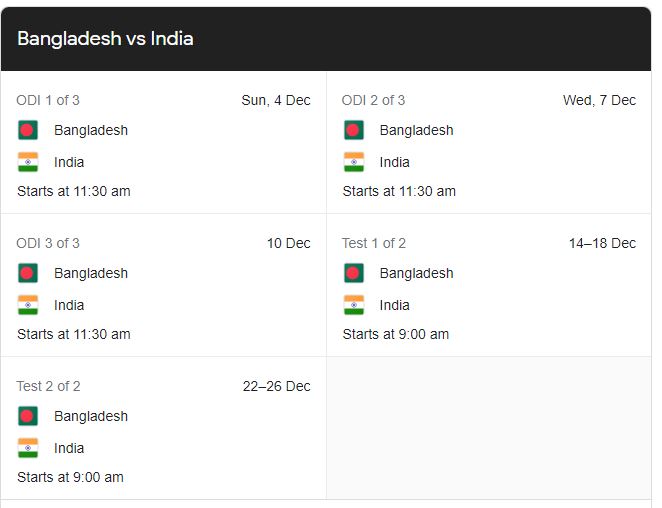
Task: Click India flag in ODI 1 of 3
Action: tap(28, 162)
